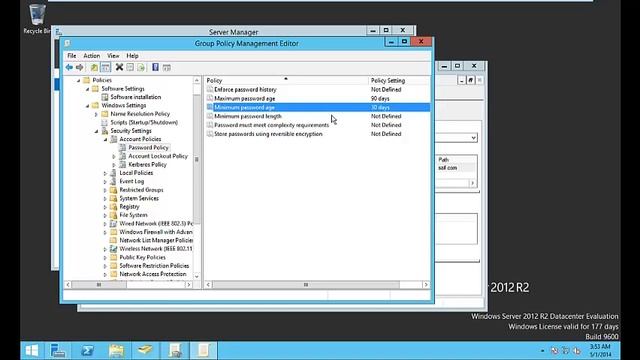Open the View menu
Screen dimensions: 640x360
coord(113,56)
